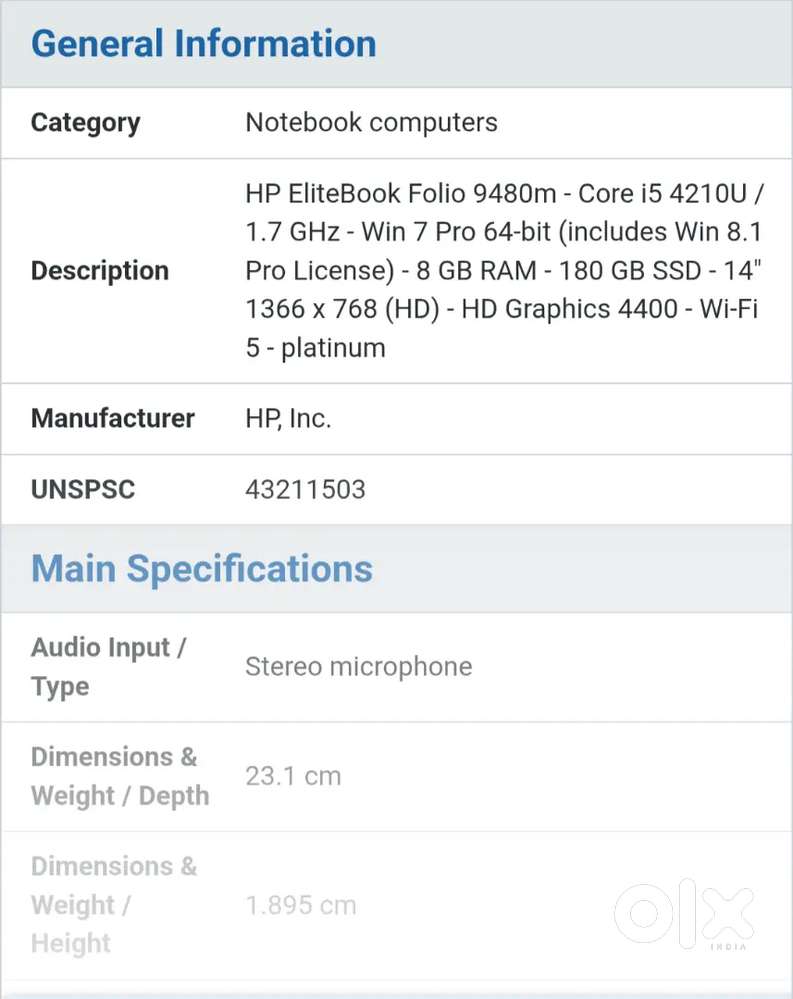This screenshot has width=793, height=999.
Task: Select the Dimensions & Weight / Depth label
Action: [x=120, y=777]
